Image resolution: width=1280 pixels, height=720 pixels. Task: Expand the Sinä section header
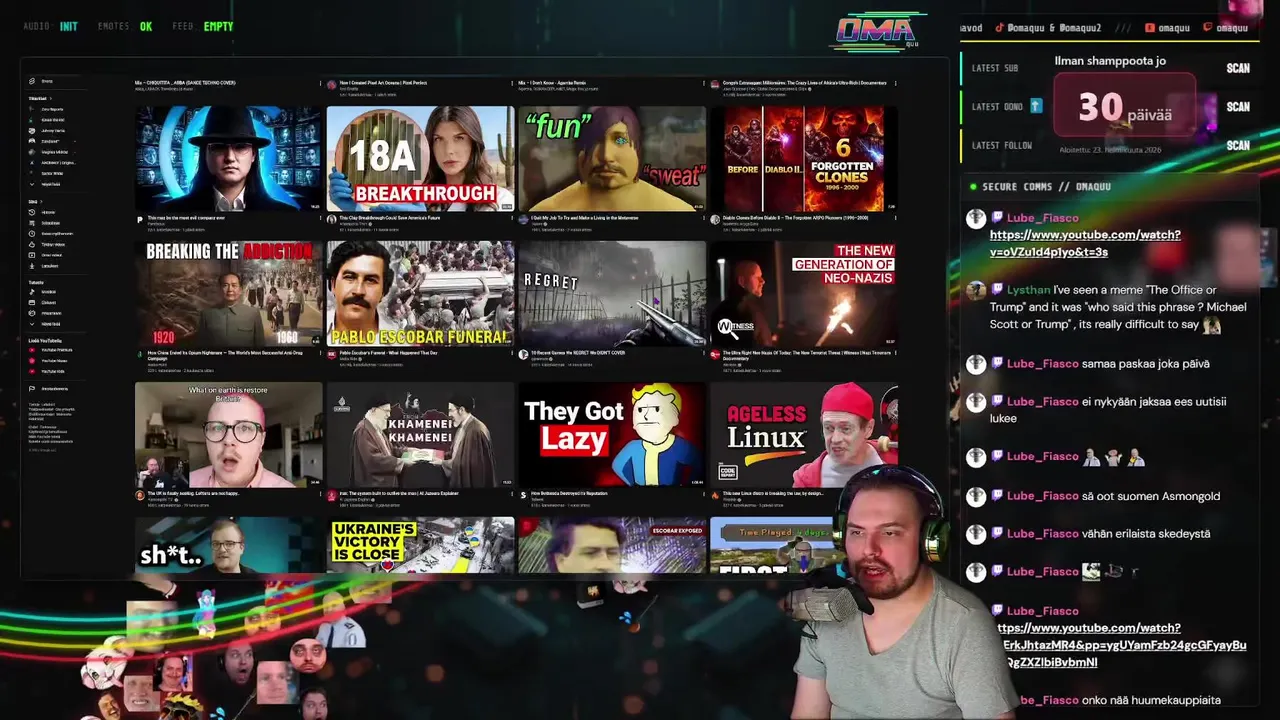[x=35, y=202]
